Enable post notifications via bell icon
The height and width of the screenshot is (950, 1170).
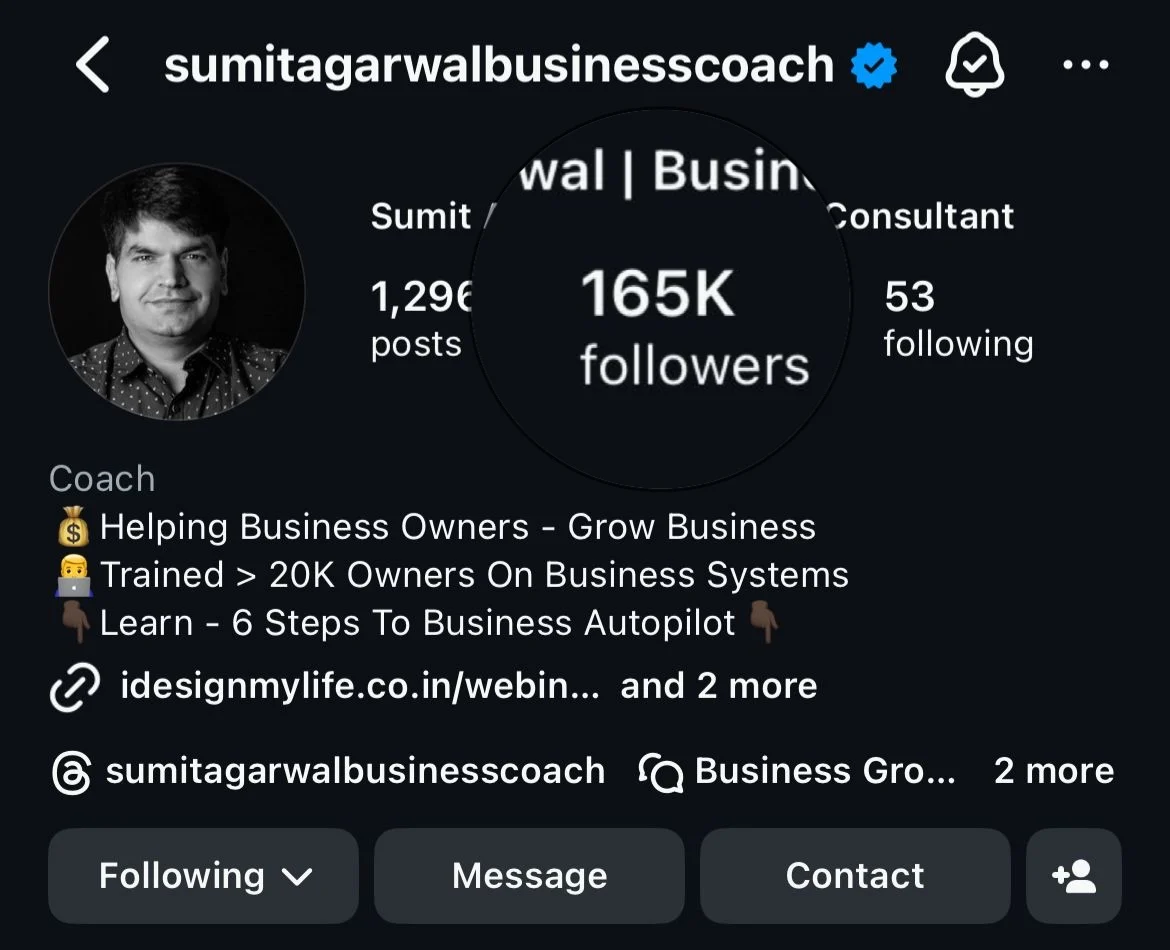975,63
